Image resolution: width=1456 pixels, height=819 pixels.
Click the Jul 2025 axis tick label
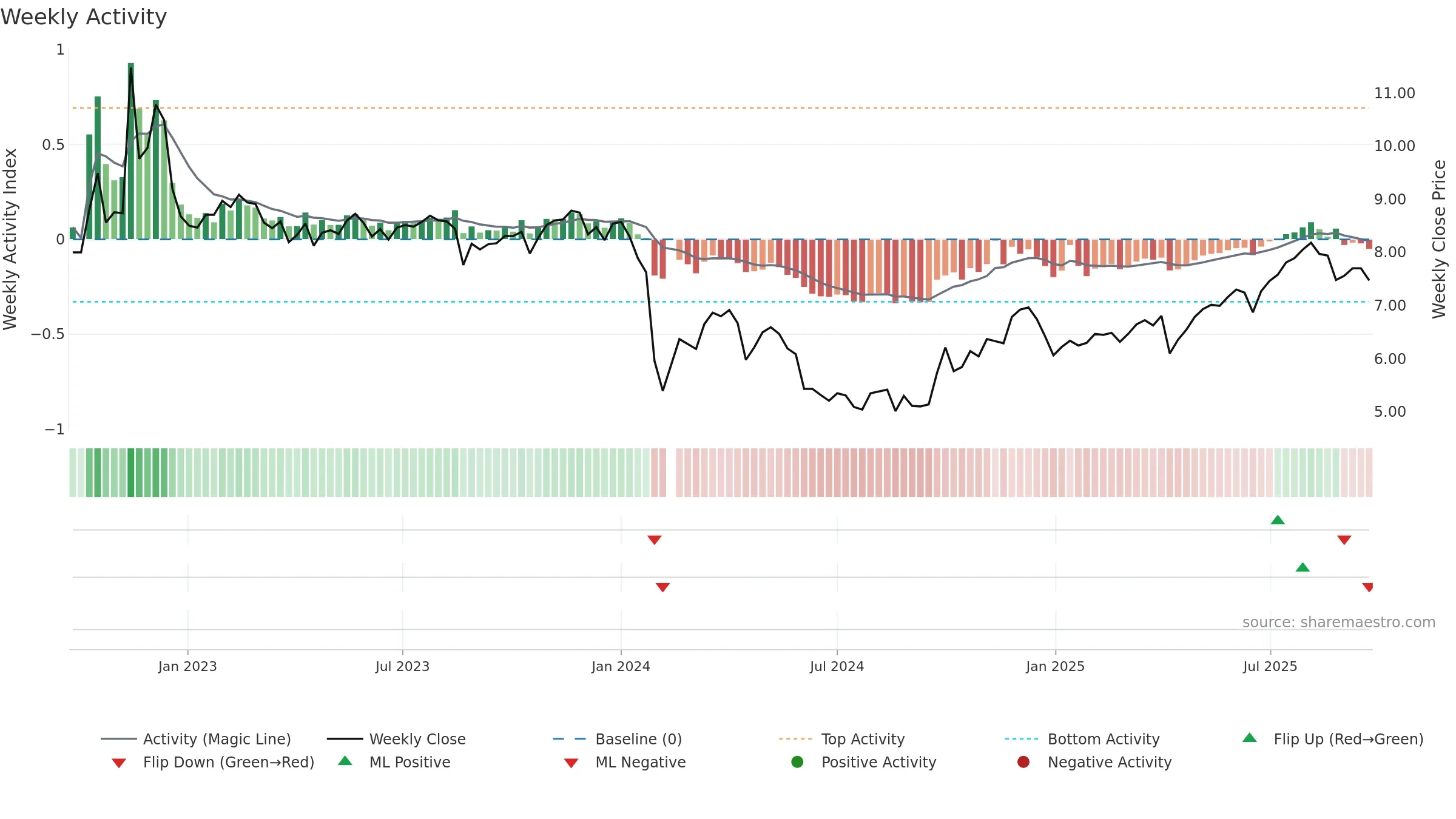click(x=1270, y=666)
